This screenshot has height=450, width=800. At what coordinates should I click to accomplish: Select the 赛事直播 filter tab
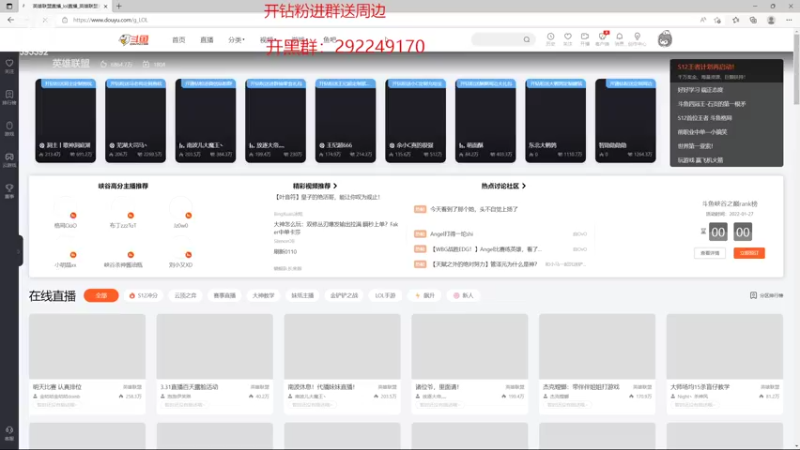pos(224,295)
